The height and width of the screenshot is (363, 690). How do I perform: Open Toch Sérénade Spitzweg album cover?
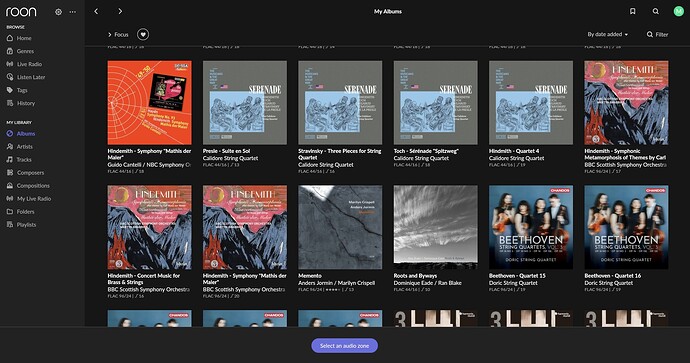pos(436,103)
